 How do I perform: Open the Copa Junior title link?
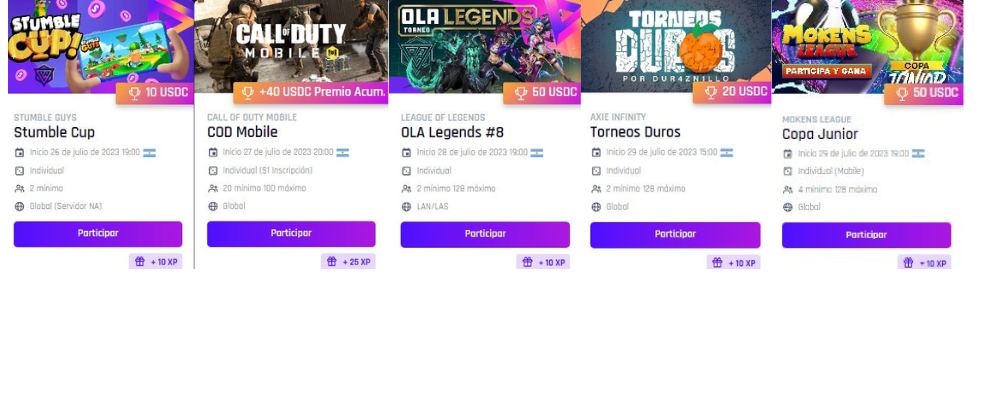(x=820, y=135)
